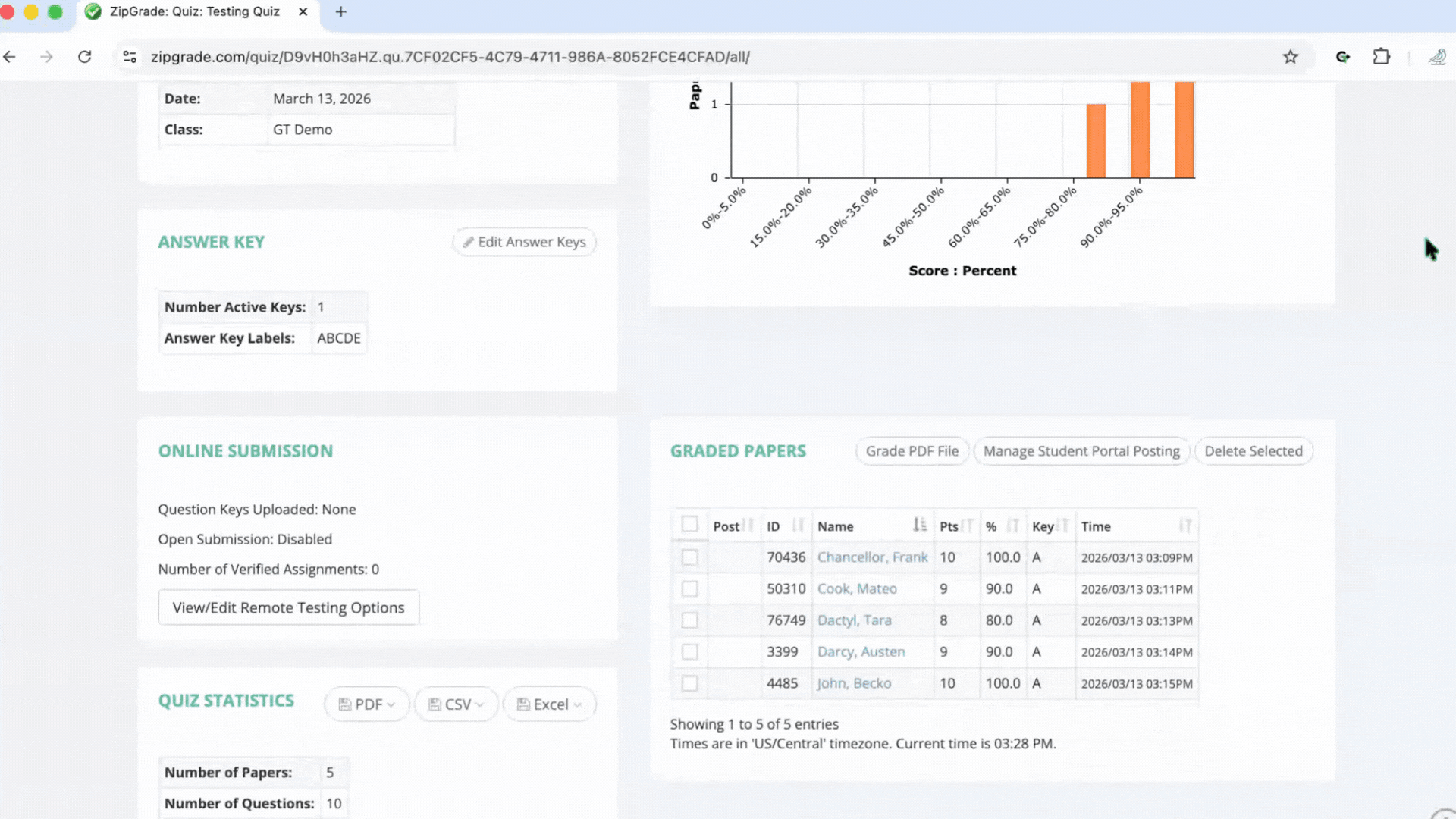Tick the checkbox for Dactyl, Tara row
This screenshot has width=1456, height=819.
click(689, 620)
